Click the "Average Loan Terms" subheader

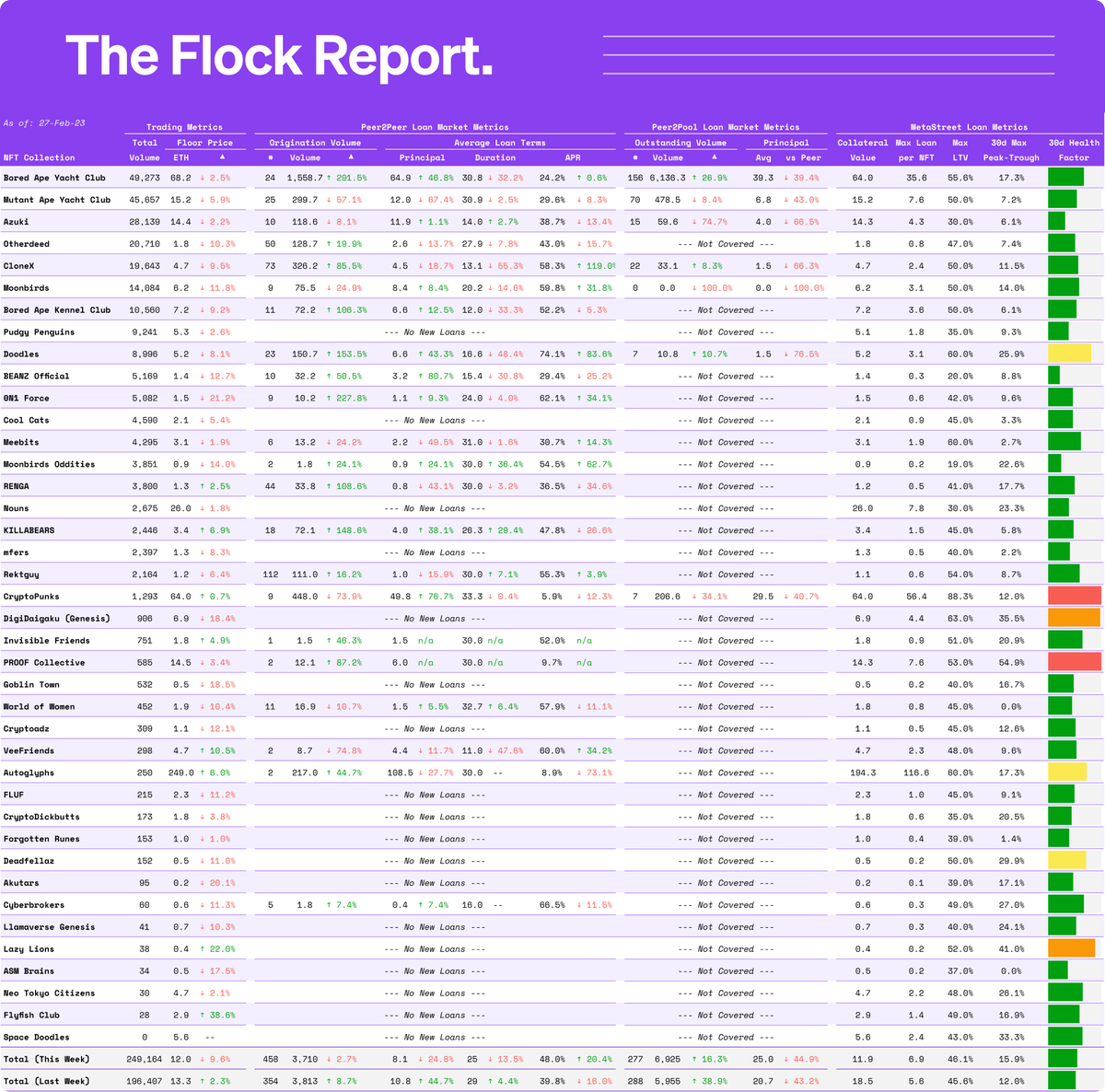click(500, 143)
